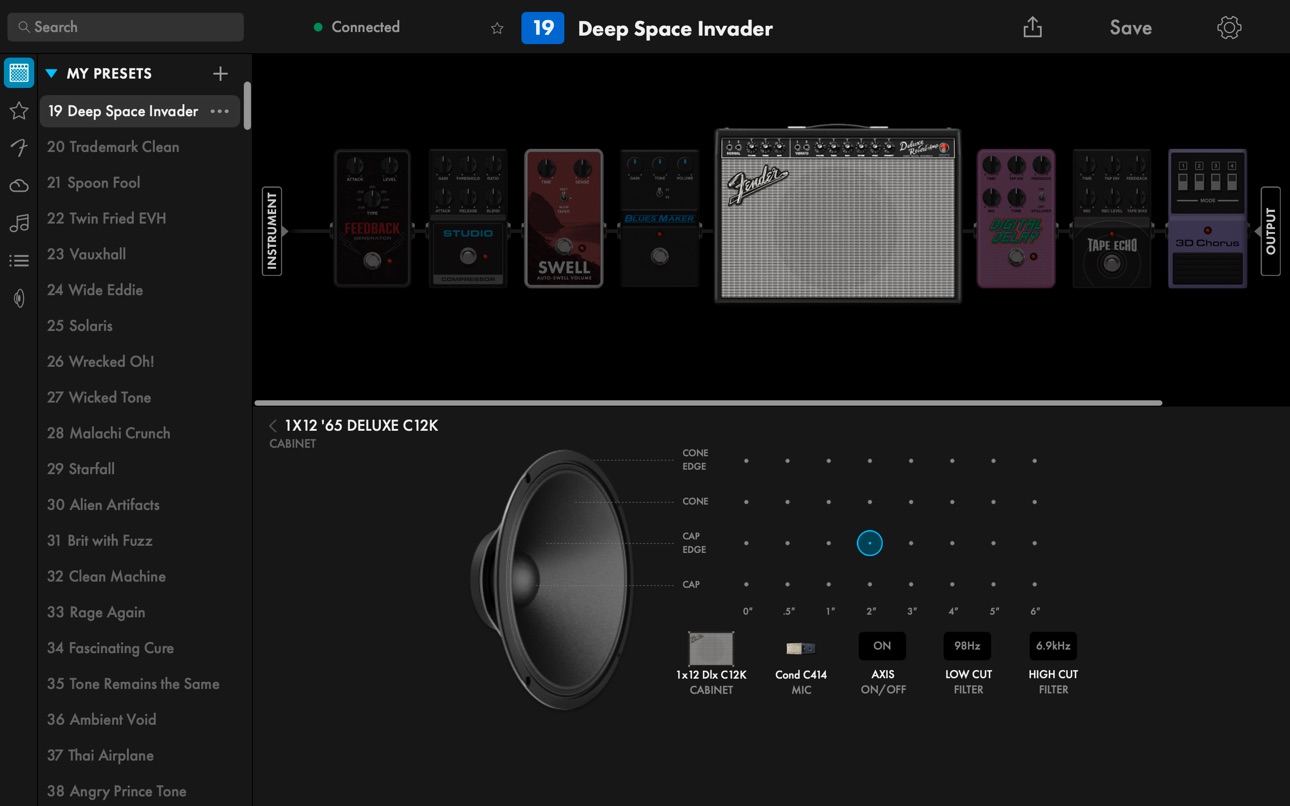
Task: Toggle the Tape Echo footswitch
Action: click(x=1111, y=263)
